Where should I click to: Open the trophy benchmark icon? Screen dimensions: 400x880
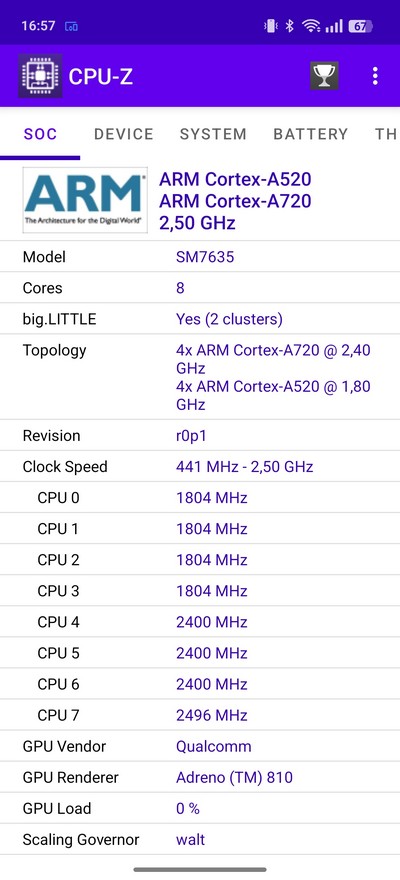tap(324, 76)
